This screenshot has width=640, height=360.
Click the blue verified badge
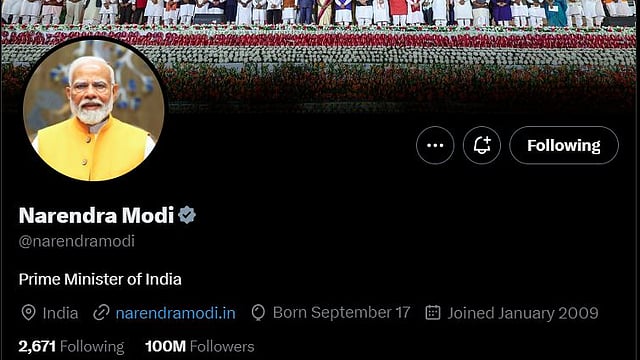click(x=187, y=215)
